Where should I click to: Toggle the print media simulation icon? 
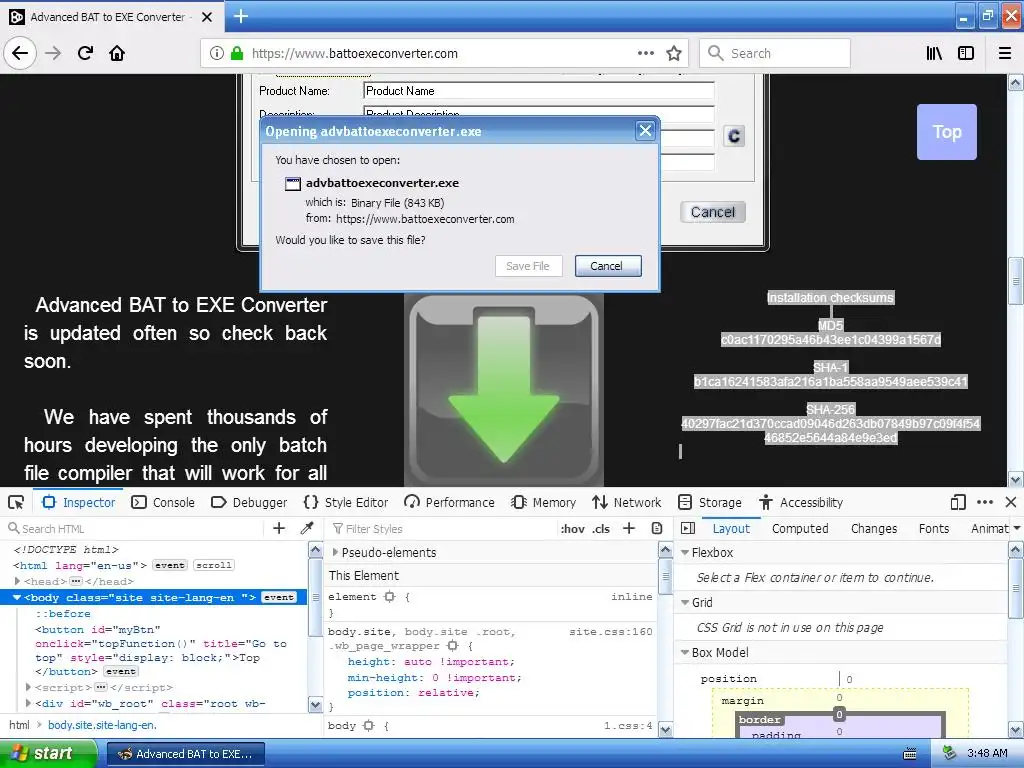[x=657, y=528]
